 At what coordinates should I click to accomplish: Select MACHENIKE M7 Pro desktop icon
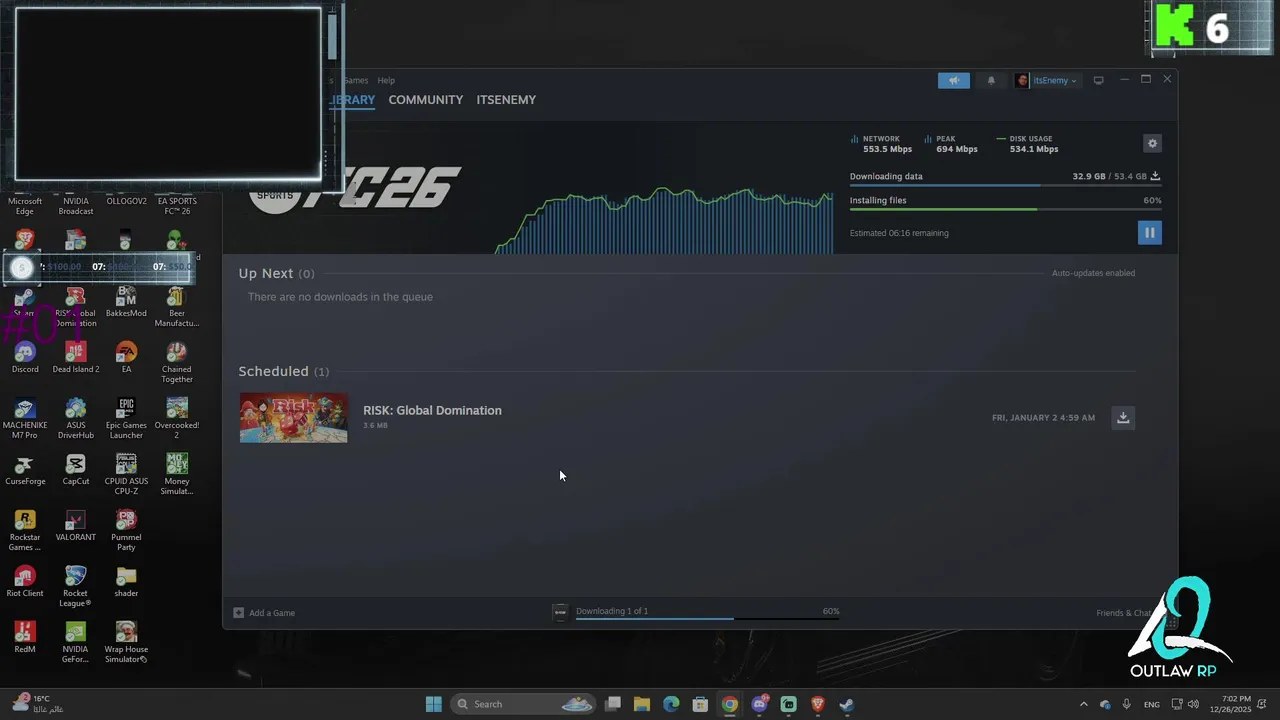[25, 418]
